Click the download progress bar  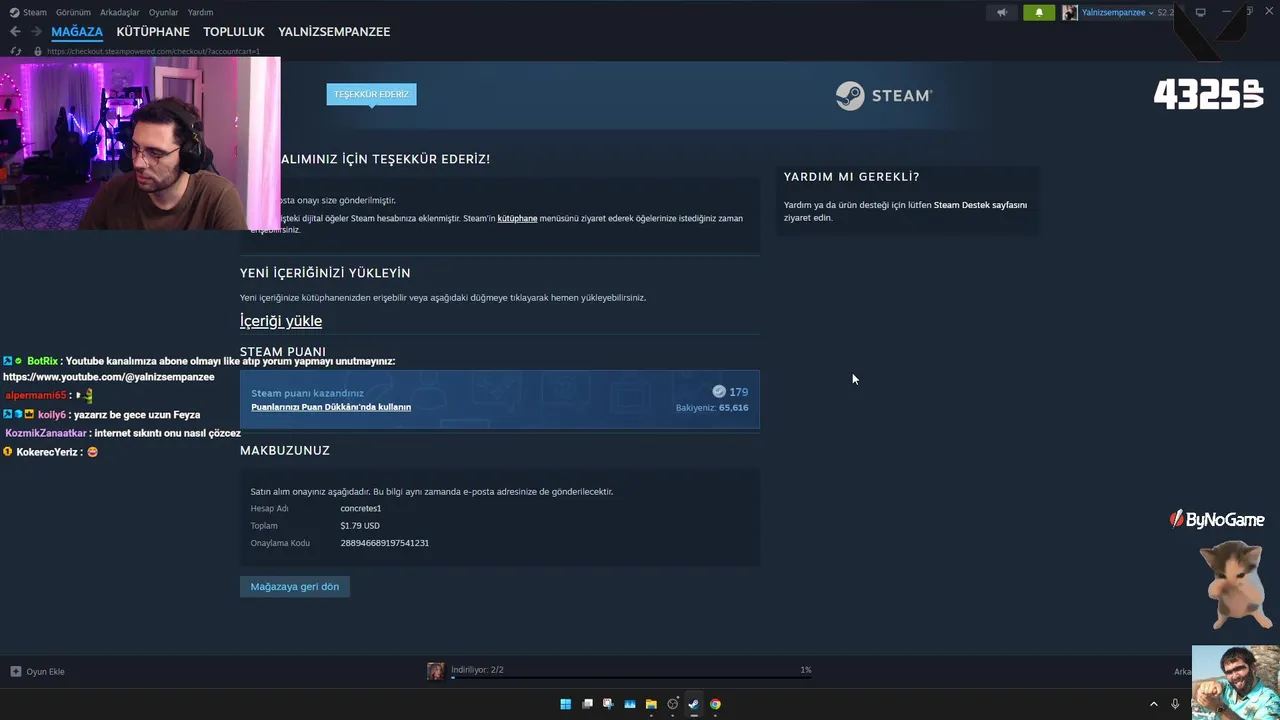pos(631,677)
